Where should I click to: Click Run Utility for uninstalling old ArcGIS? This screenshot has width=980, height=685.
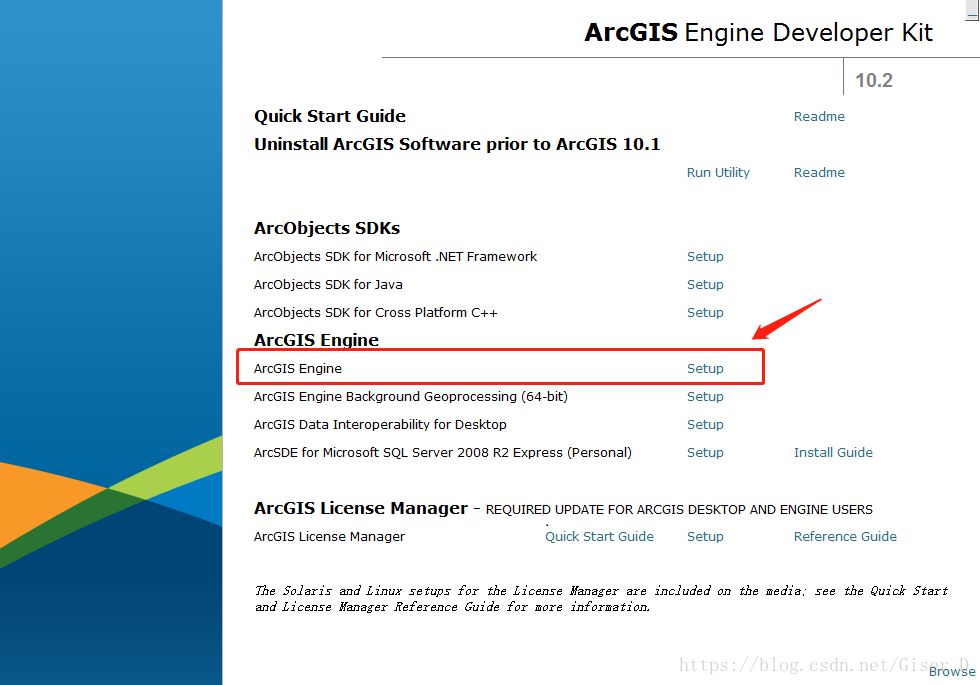(x=718, y=172)
